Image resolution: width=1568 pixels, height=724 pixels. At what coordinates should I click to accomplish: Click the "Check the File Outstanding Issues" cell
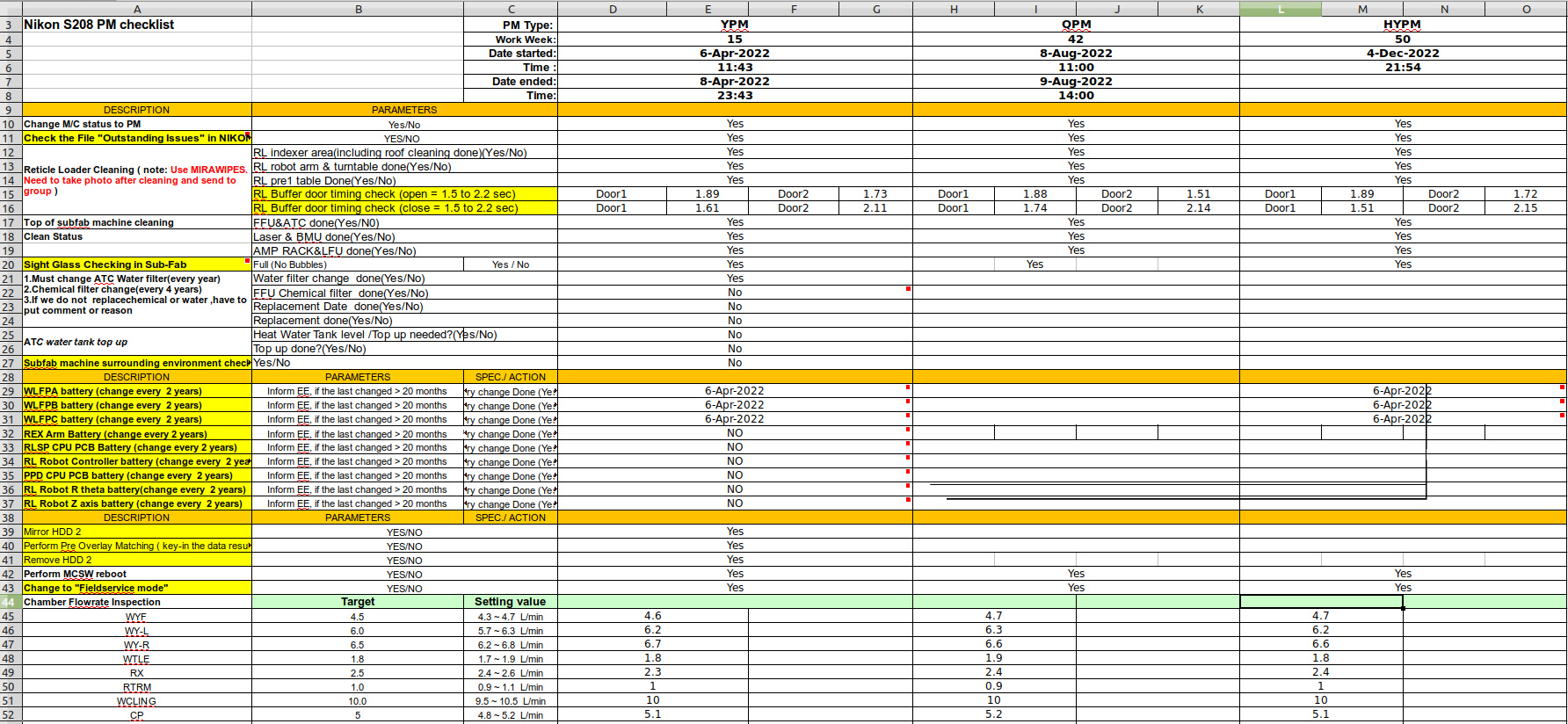(x=136, y=138)
